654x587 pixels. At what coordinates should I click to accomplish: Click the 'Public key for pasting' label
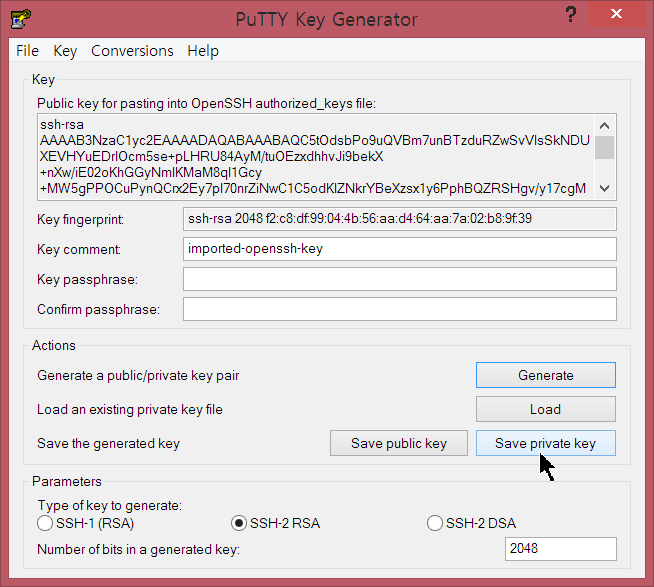pos(206,103)
